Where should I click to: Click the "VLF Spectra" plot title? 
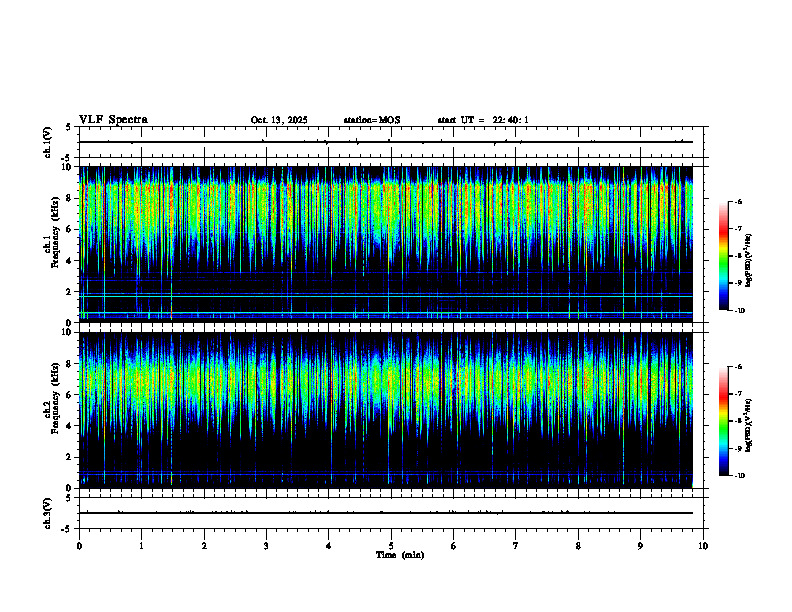point(113,120)
